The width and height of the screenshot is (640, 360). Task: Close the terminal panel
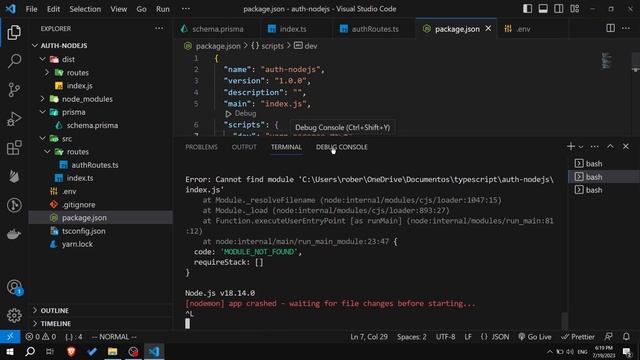point(626,147)
